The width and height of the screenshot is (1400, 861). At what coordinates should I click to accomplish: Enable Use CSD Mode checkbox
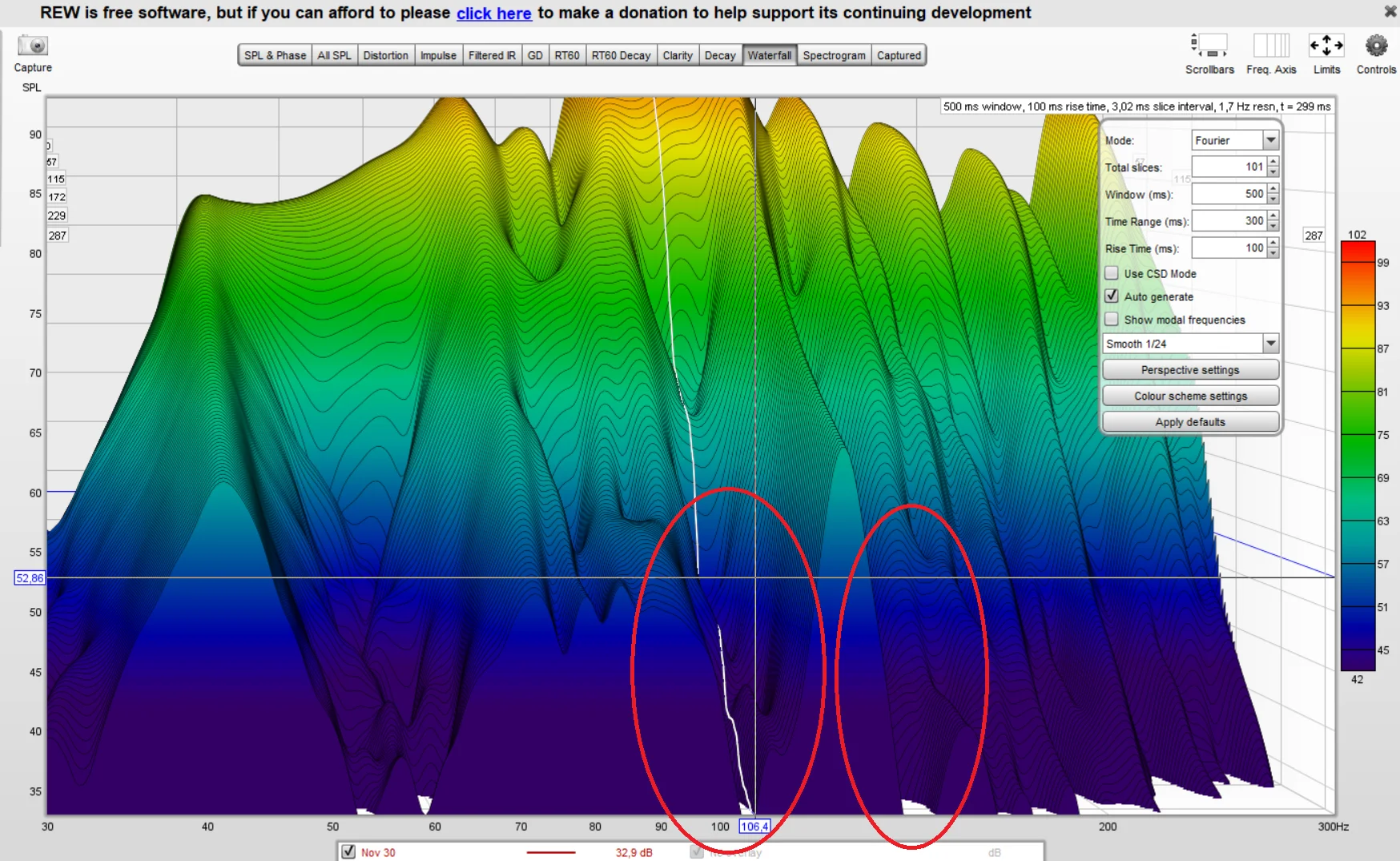pyautogui.click(x=1112, y=273)
